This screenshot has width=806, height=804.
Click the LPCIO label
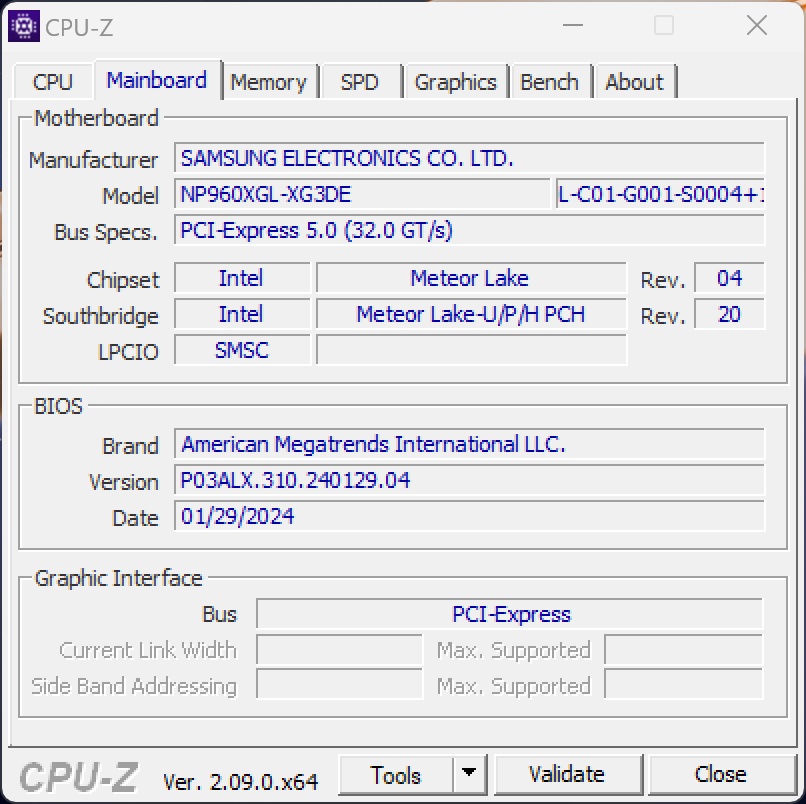(x=128, y=352)
